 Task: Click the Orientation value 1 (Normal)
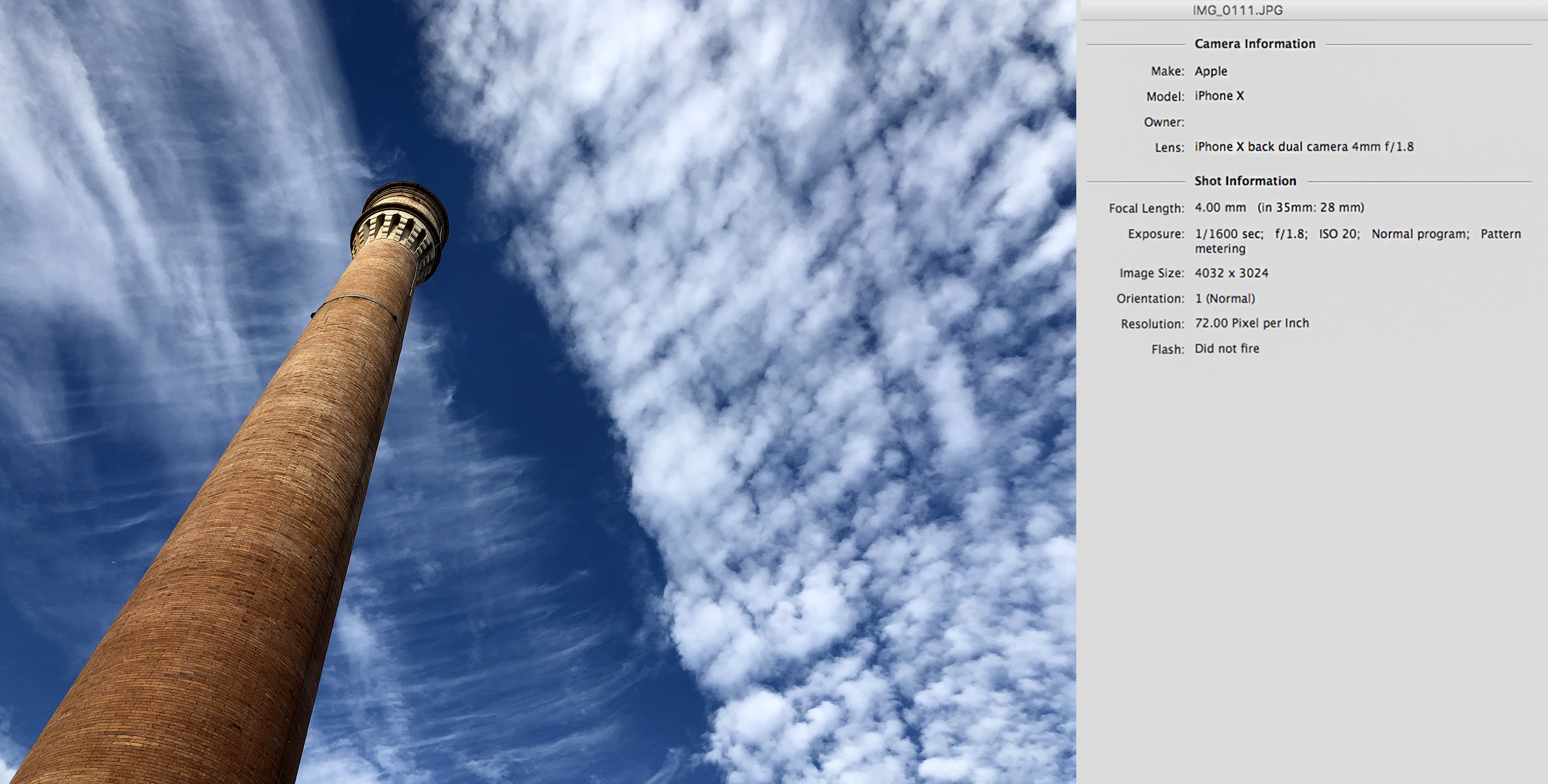coord(1224,298)
